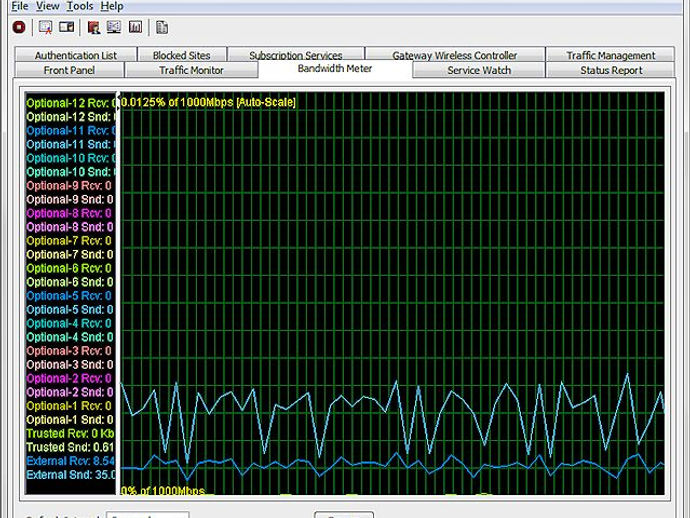Click the bar chart toolbar icon
Viewport: 690px width, 518px height.
[x=136, y=27]
